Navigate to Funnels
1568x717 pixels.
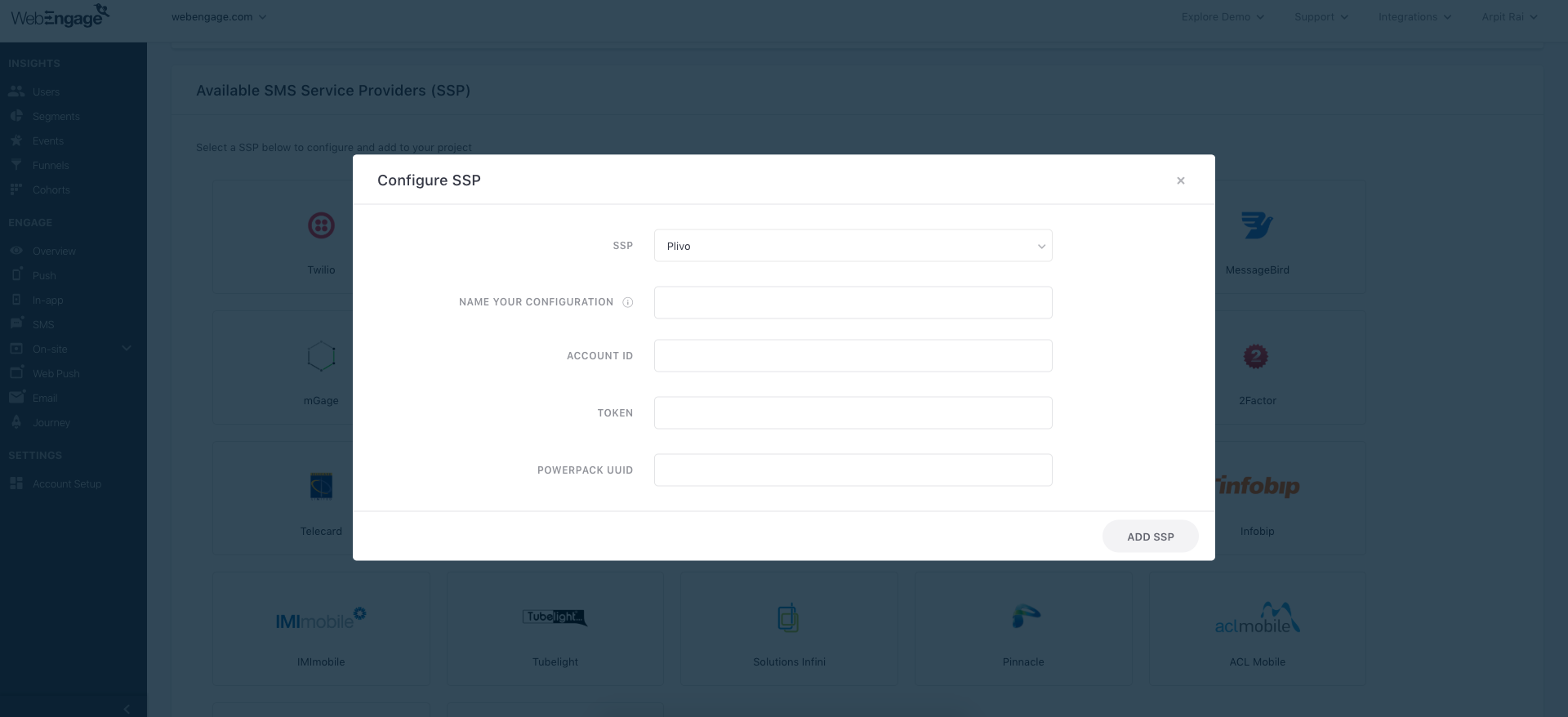pyautogui.click(x=51, y=166)
